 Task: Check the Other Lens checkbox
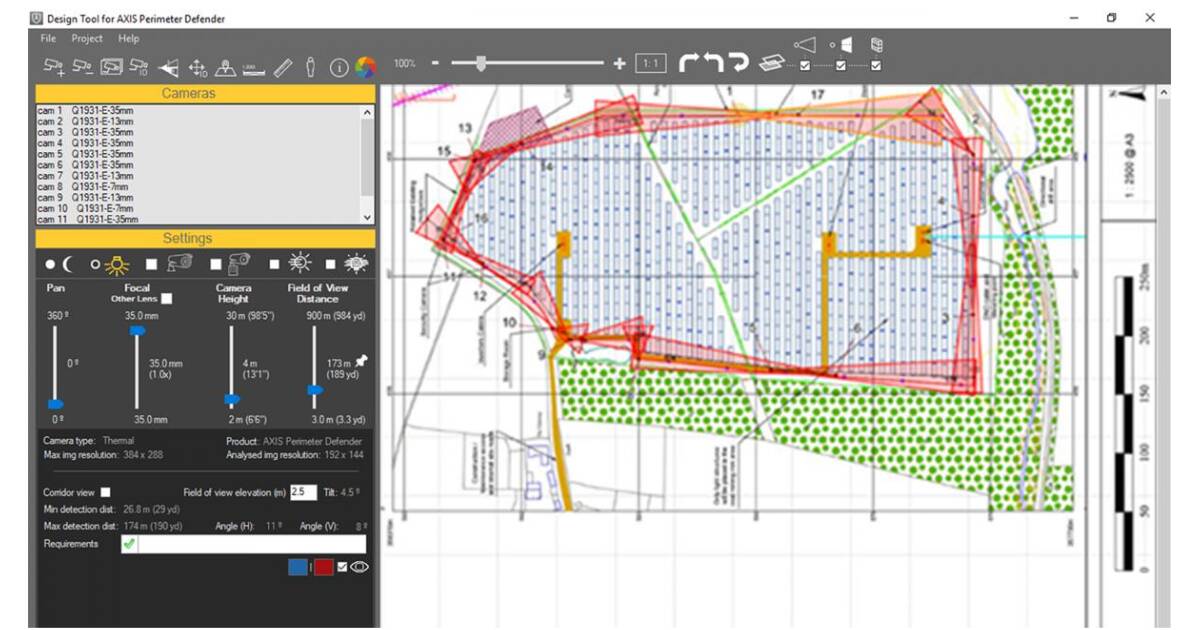point(166,299)
